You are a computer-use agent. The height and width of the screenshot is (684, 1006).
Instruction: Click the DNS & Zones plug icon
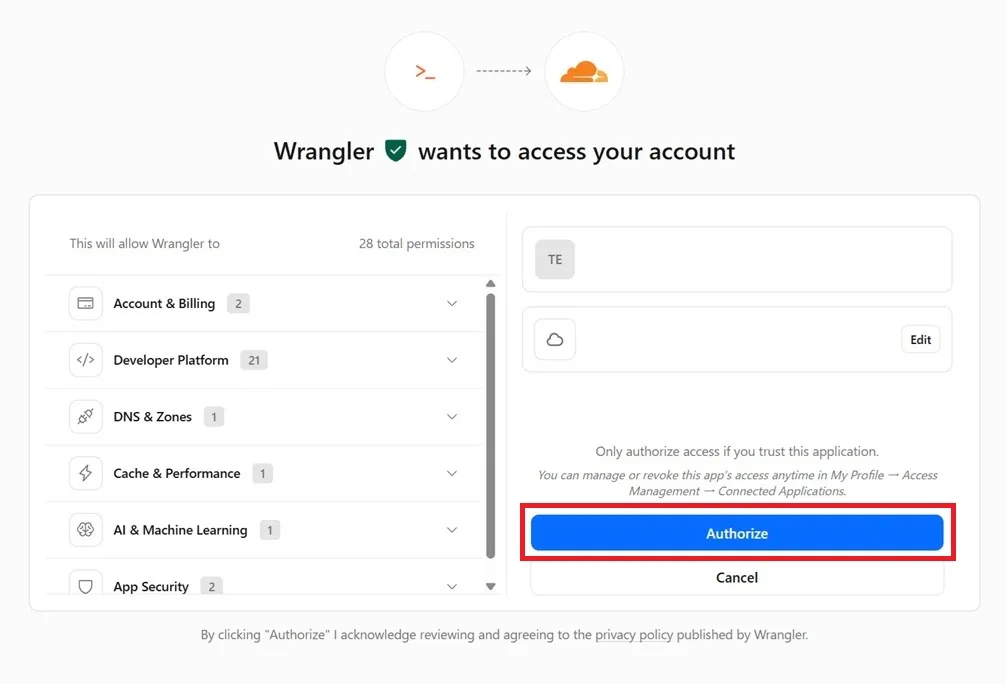coord(85,416)
